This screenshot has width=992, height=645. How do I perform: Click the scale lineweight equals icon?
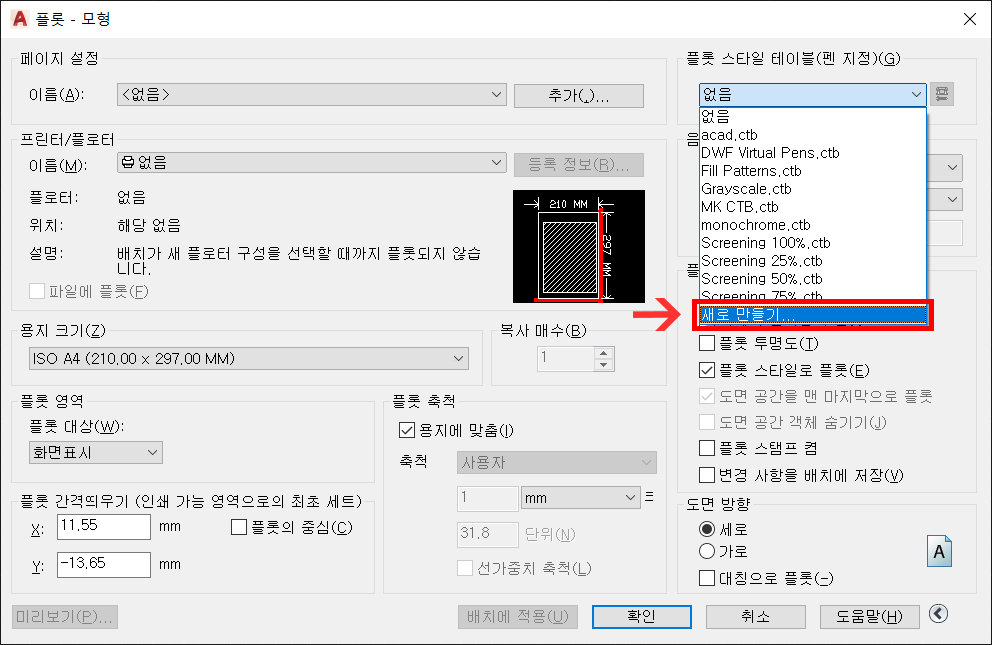[649, 497]
